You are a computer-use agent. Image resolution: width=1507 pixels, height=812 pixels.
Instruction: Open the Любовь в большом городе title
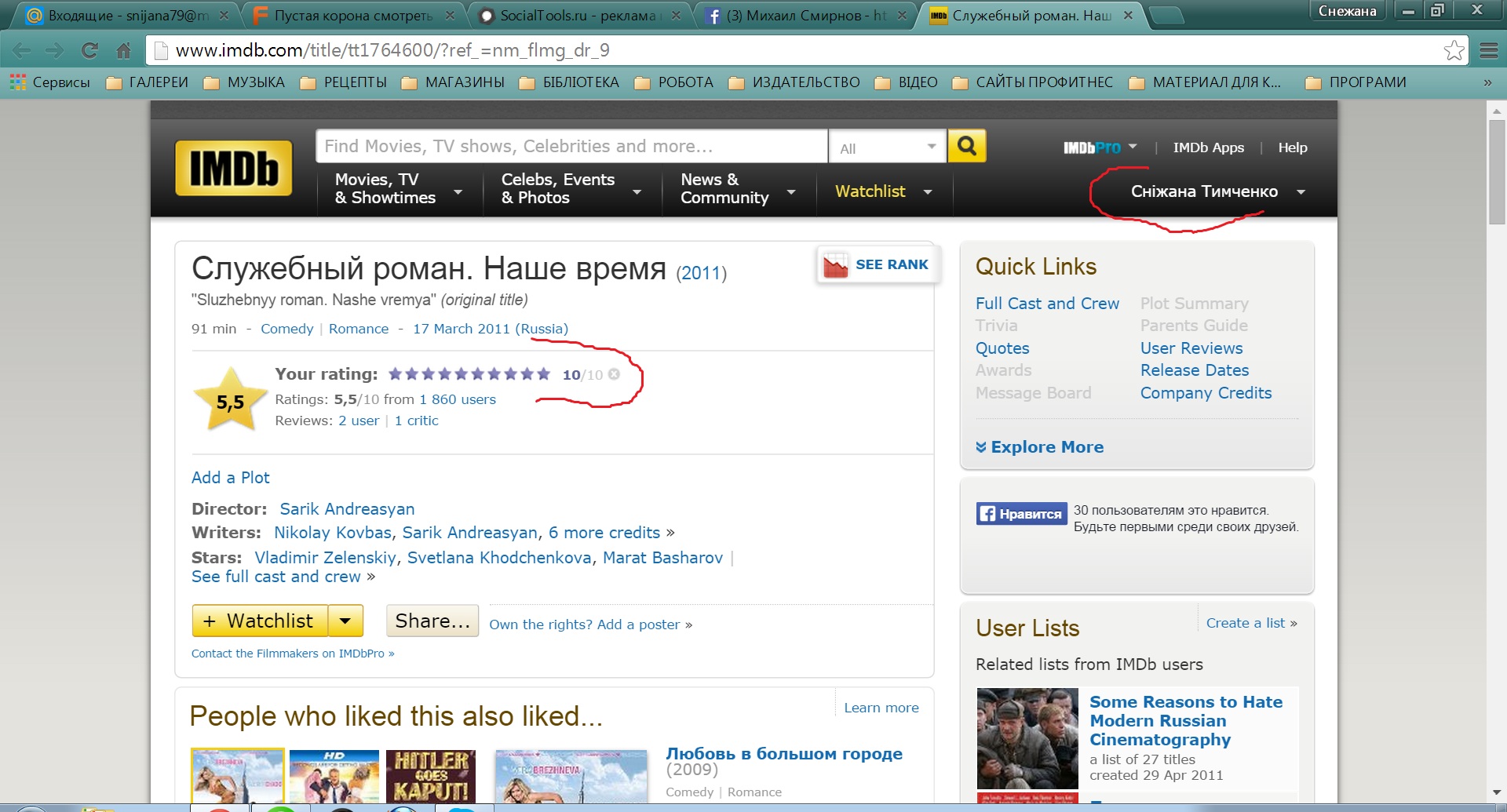(x=784, y=754)
